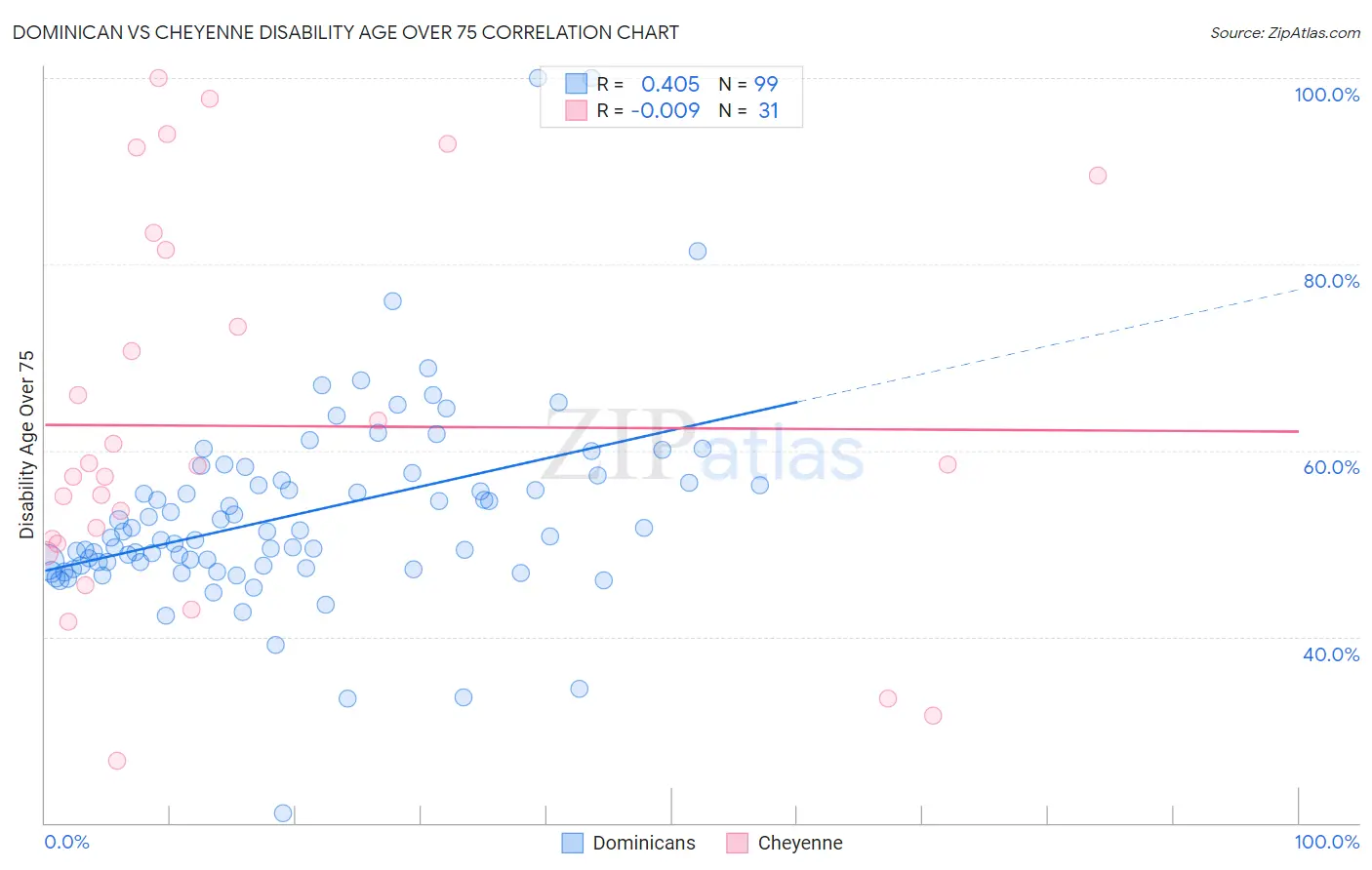Click the Disability Age Over 75 axis label
The width and height of the screenshot is (1372, 870).
click(x=26, y=445)
